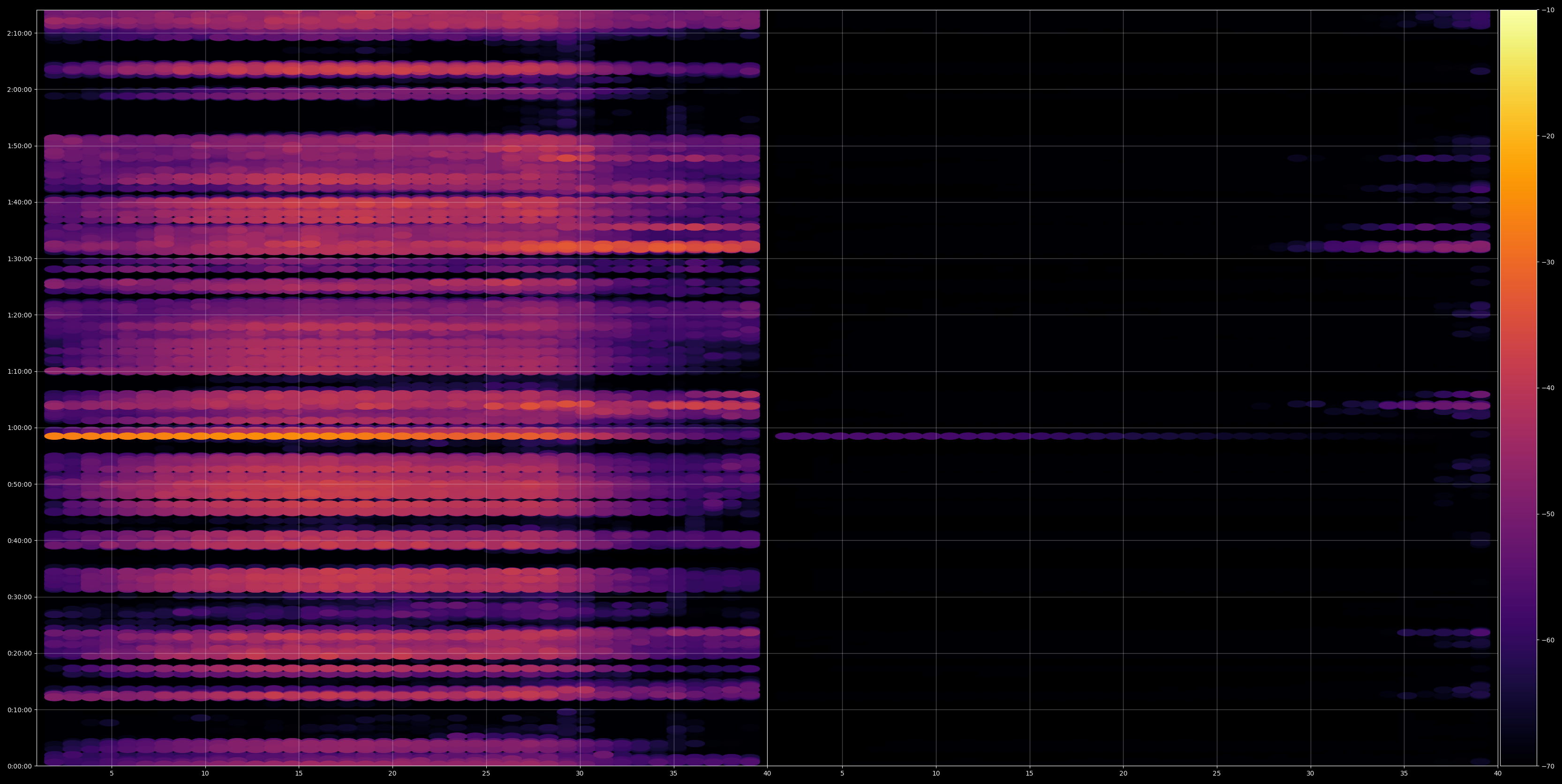The height and width of the screenshot is (784, 1562).
Task: Pick the 1:30:00 y-axis tick label
Action: point(19,259)
